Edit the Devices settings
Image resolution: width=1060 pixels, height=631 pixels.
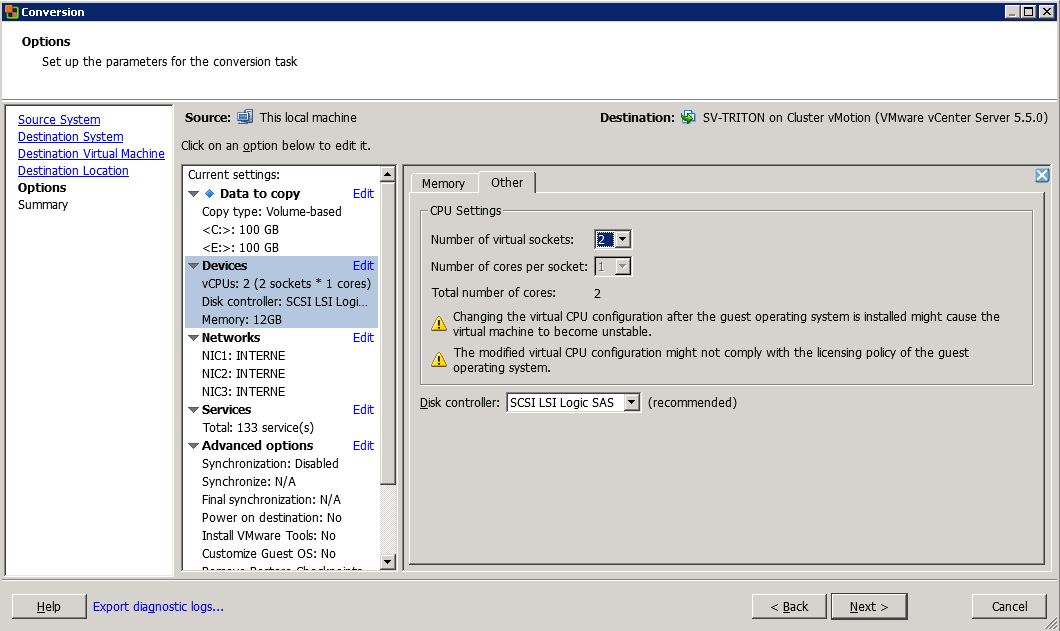coord(363,266)
